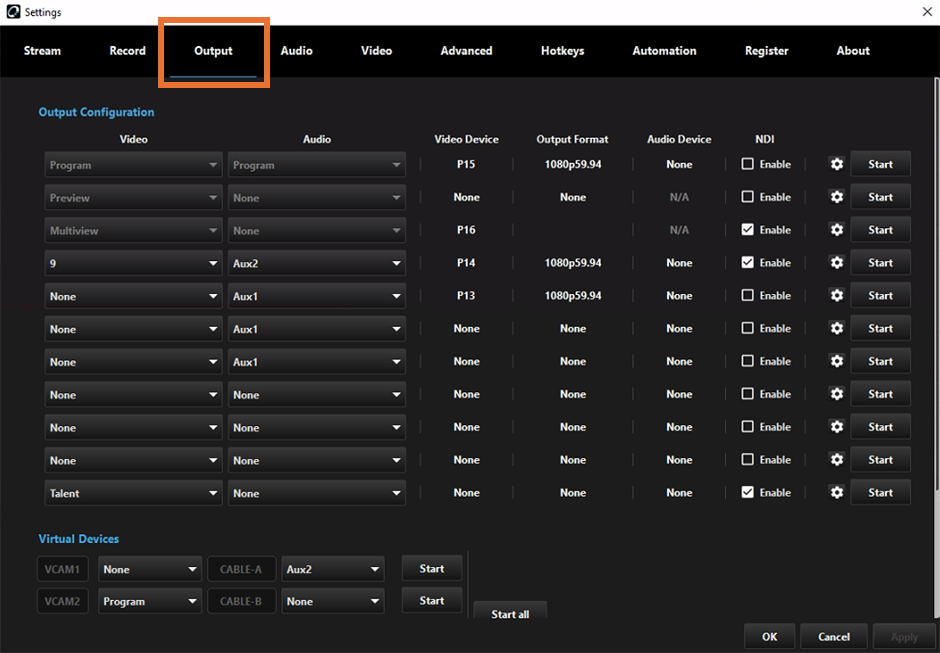Image resolution: width=940 pixels, height=653 pixels.
Task: Click the gear icon for Multiview output
Action: click(x=836, y=230)
